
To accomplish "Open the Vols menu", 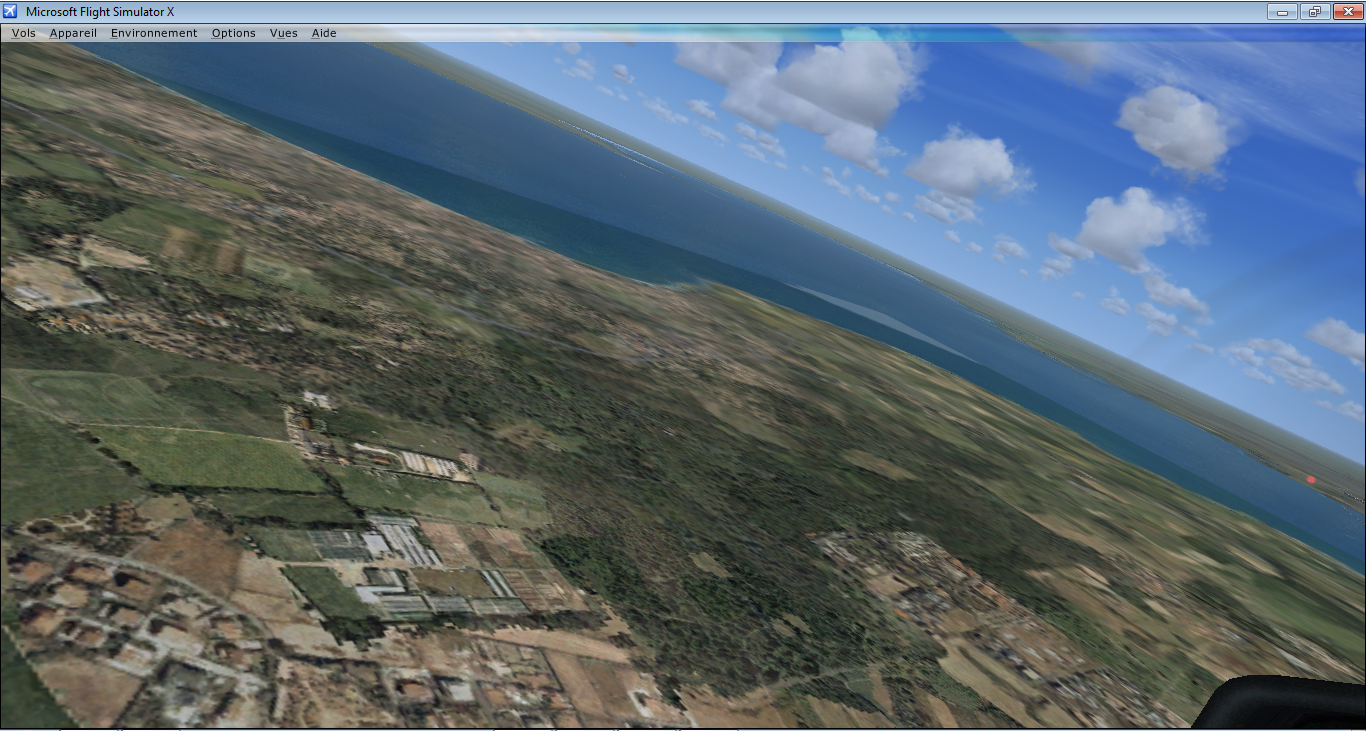I will point(24,33).
